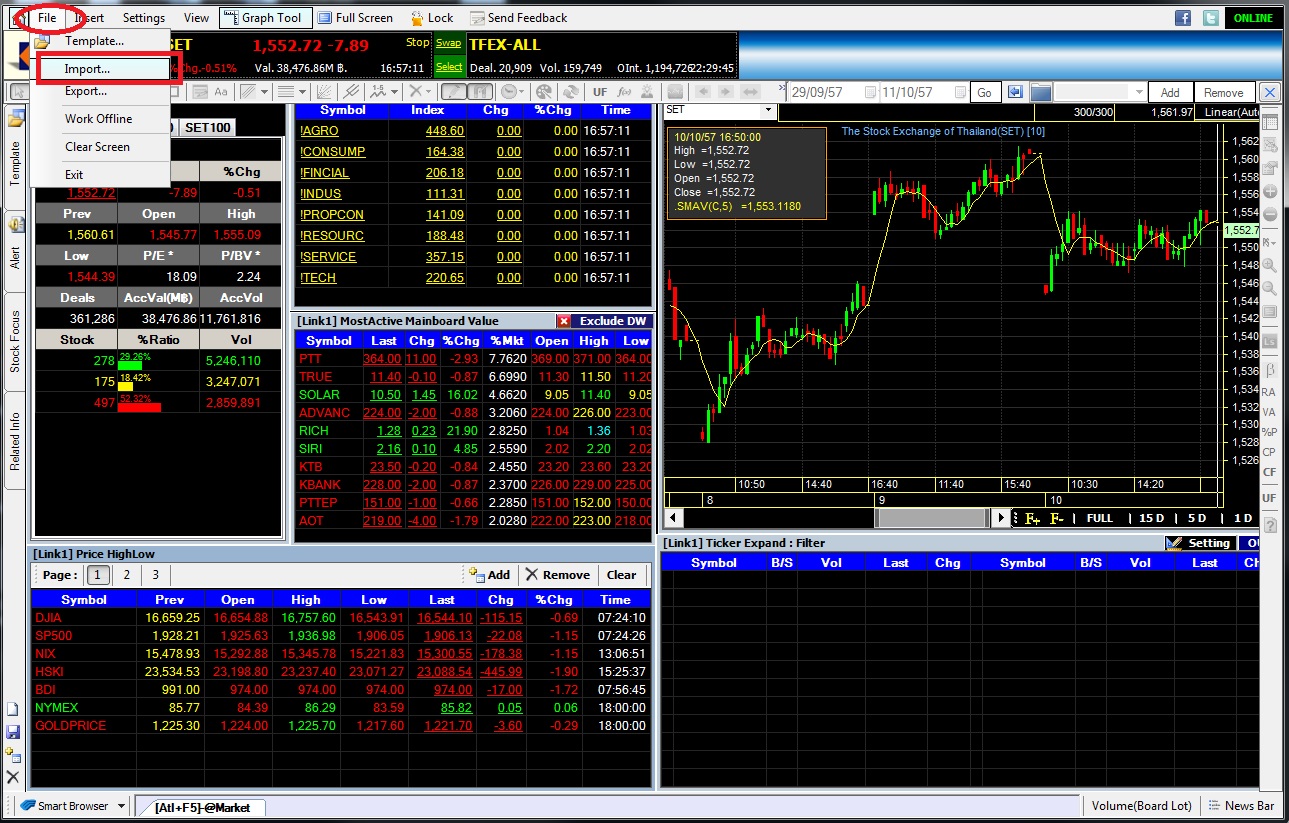Switch to Full Screen mode
The image size is (1289, 823).
pos(356,18)
